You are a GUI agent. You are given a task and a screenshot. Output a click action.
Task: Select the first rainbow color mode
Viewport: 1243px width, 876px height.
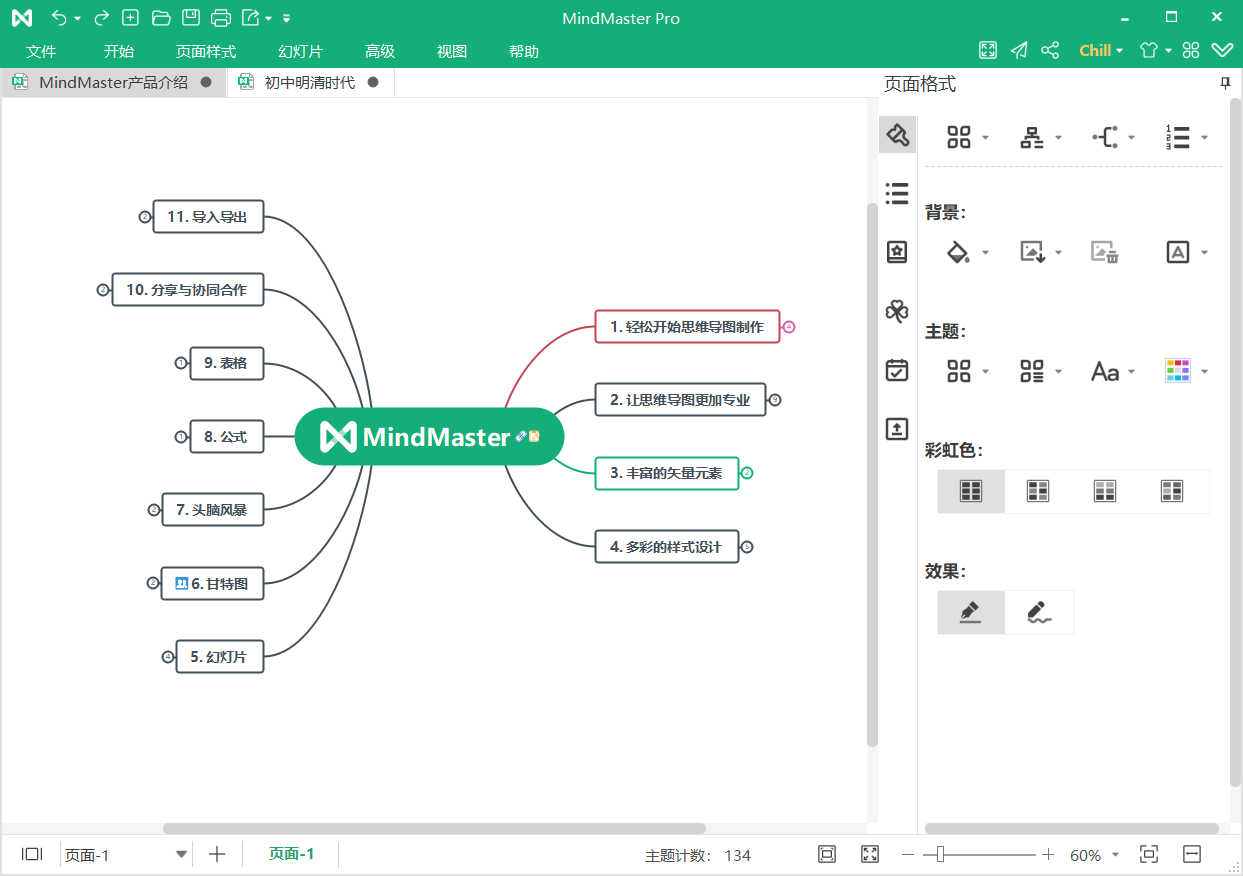[x=971, y=491]
